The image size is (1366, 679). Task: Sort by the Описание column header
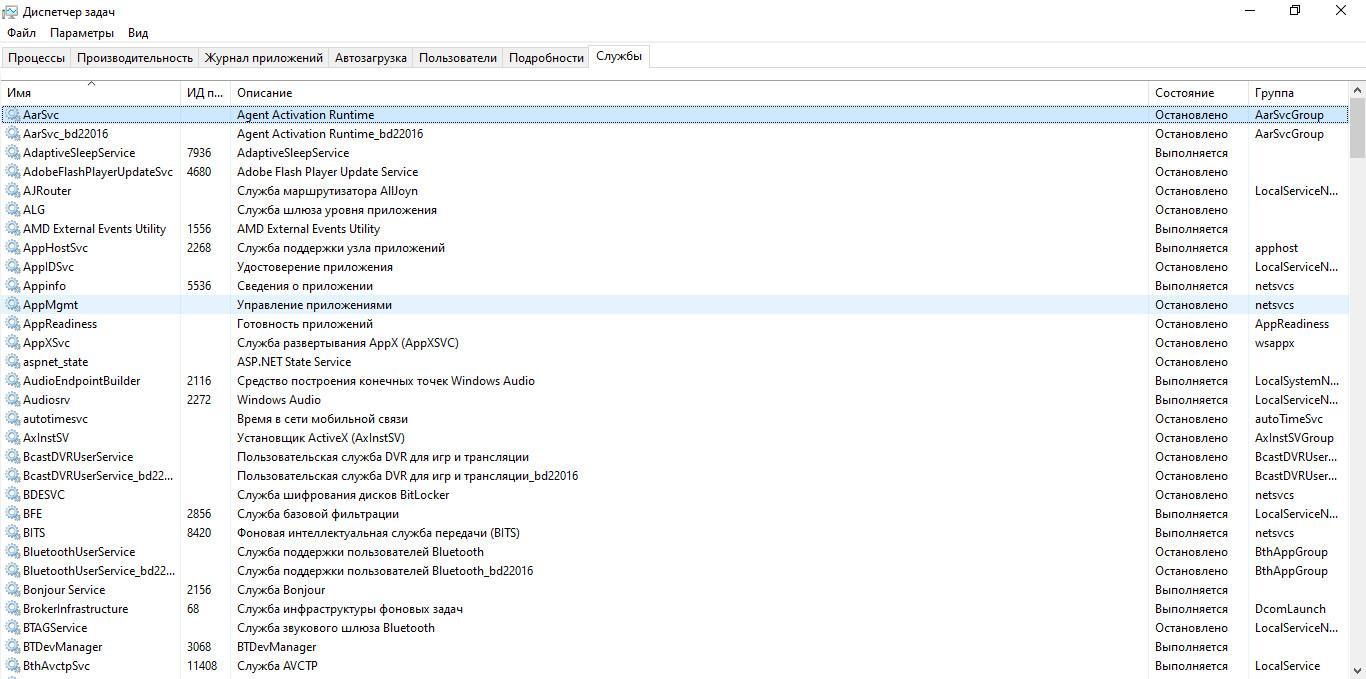(x=689, y=93)
